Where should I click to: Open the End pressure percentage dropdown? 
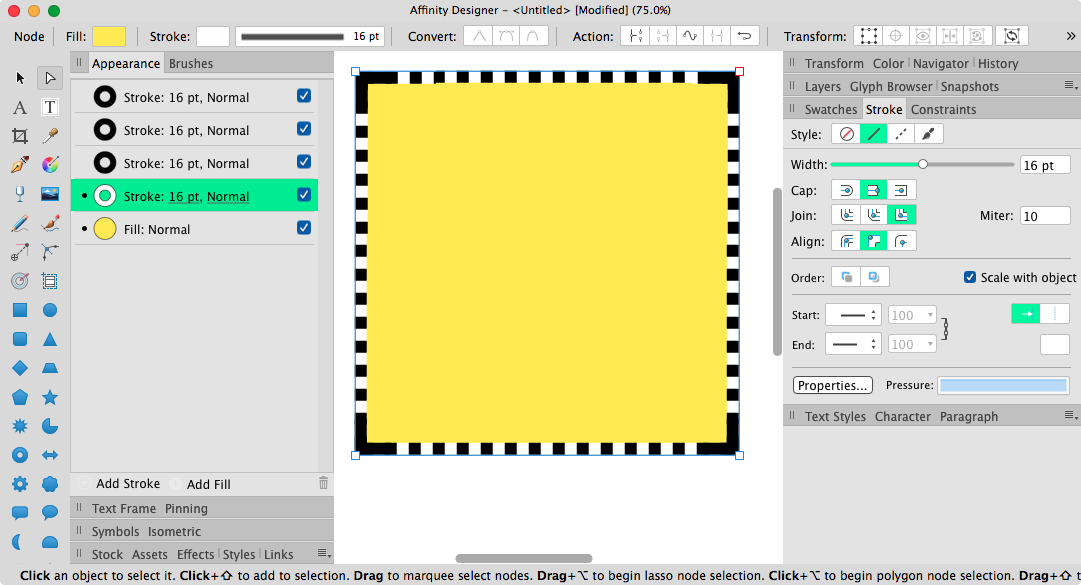click(x=912, y=343)
